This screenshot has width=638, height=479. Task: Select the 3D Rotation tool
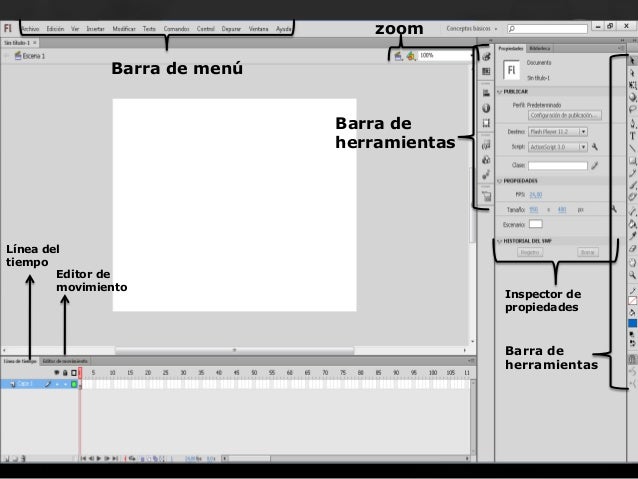pos(632,97)
